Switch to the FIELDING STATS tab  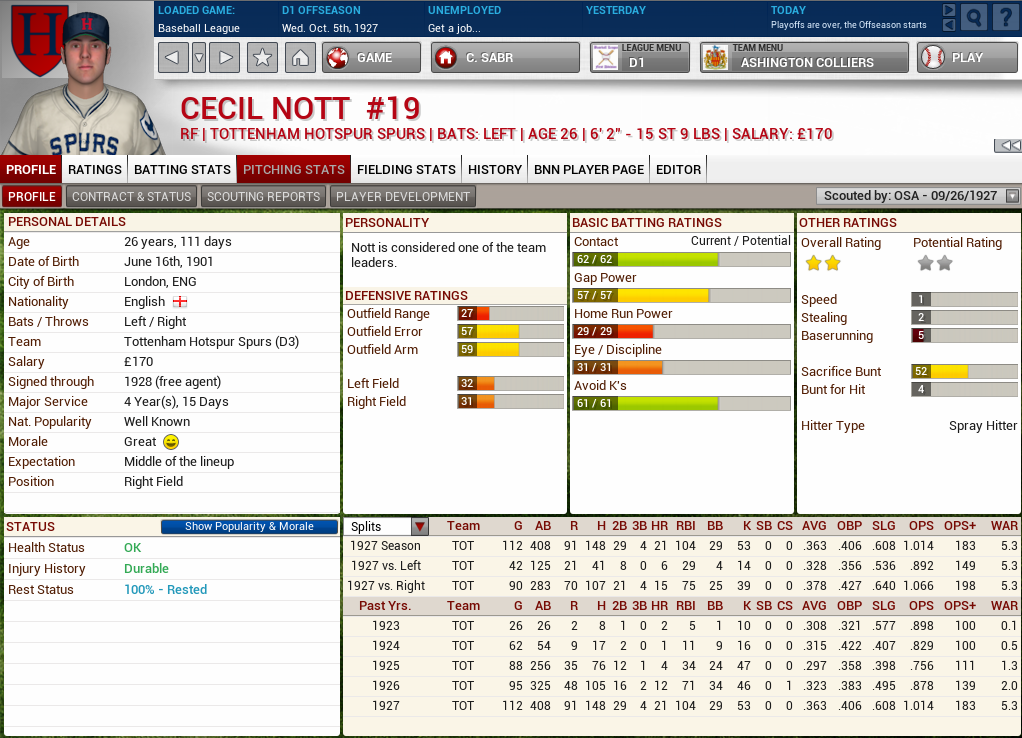tap(406, 170)
